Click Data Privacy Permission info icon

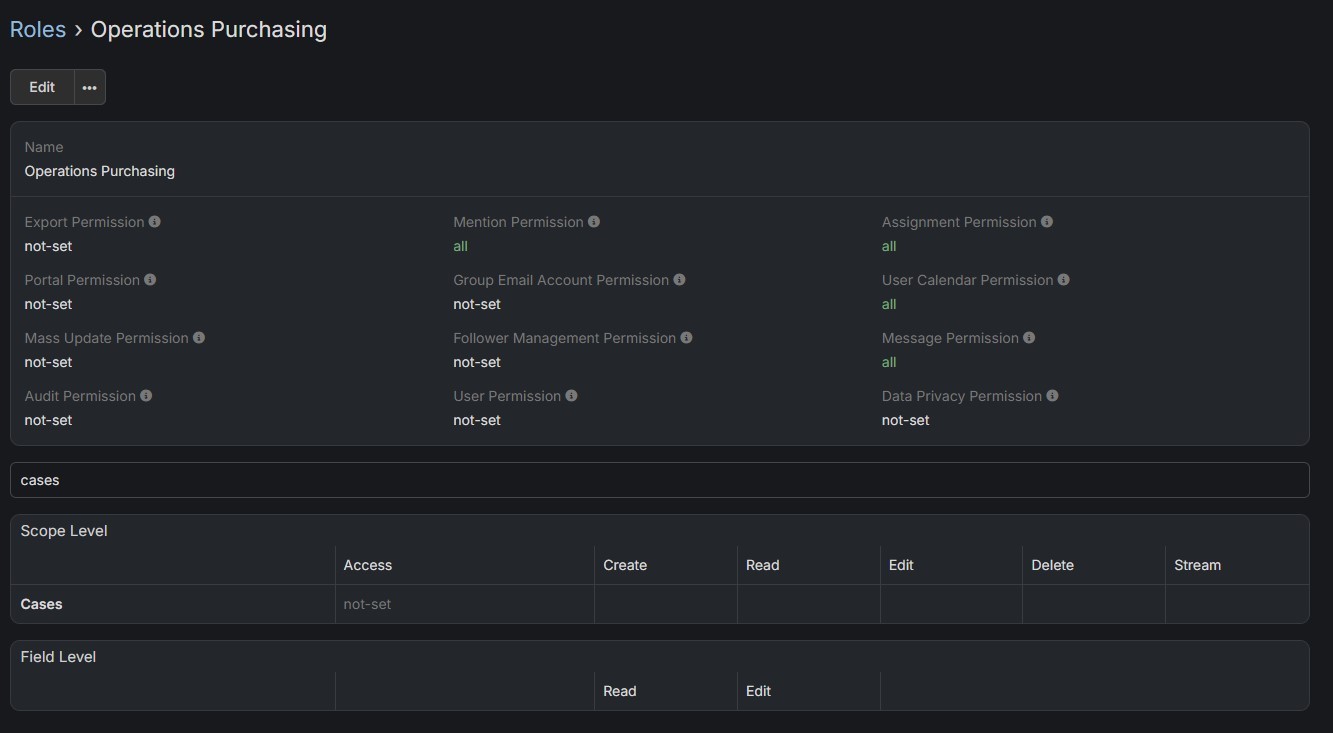pos(1052,396)
